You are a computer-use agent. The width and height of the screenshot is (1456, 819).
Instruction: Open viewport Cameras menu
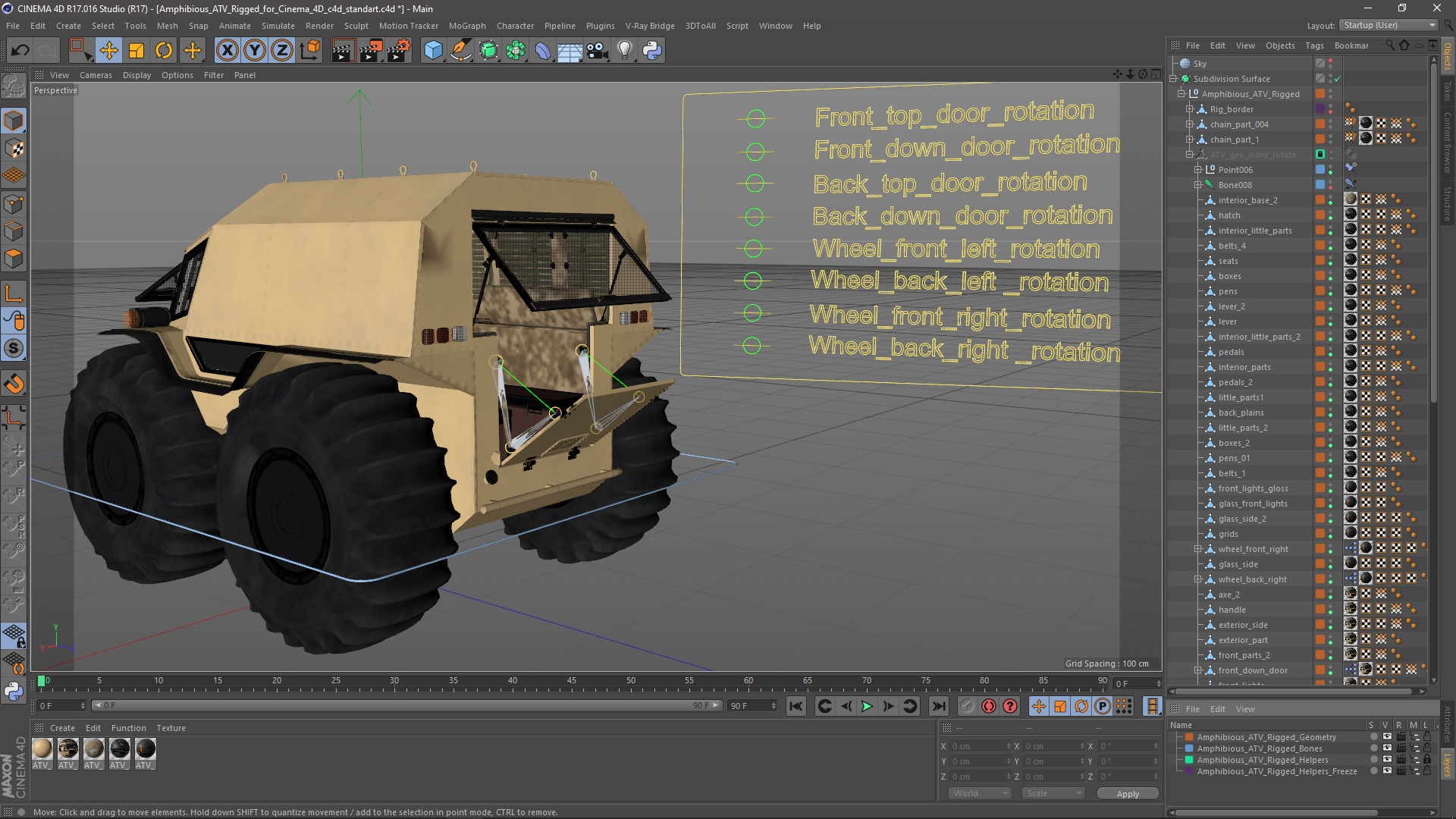[96, 75]
